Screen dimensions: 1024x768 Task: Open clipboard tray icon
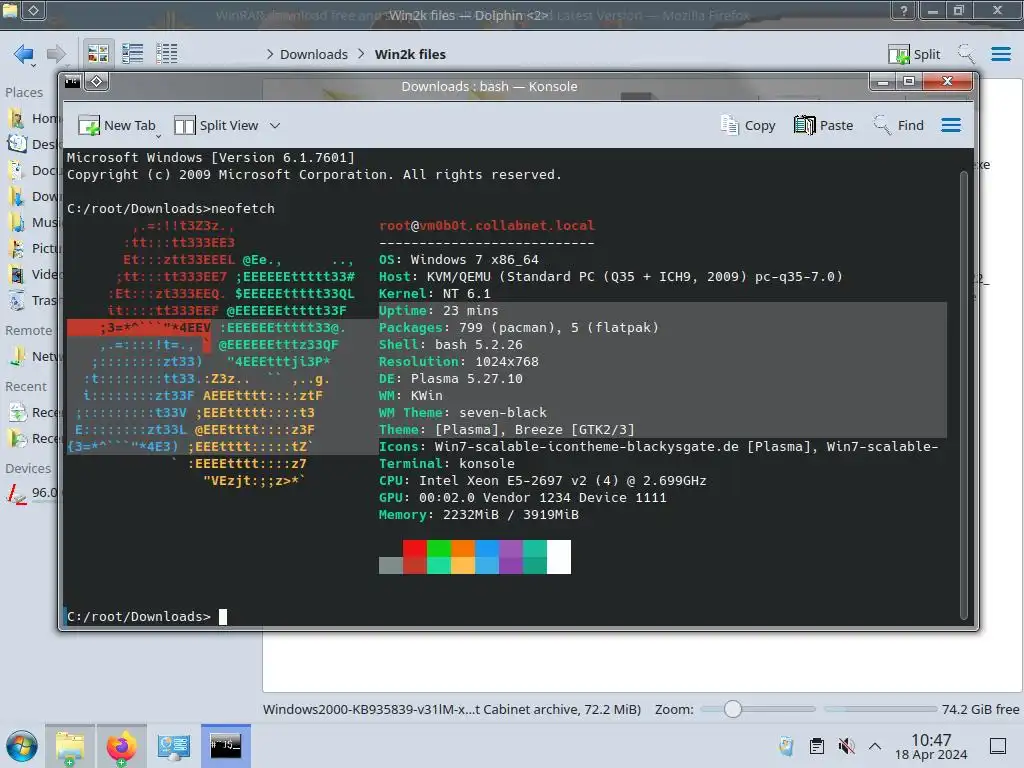(x=816, y=746)
